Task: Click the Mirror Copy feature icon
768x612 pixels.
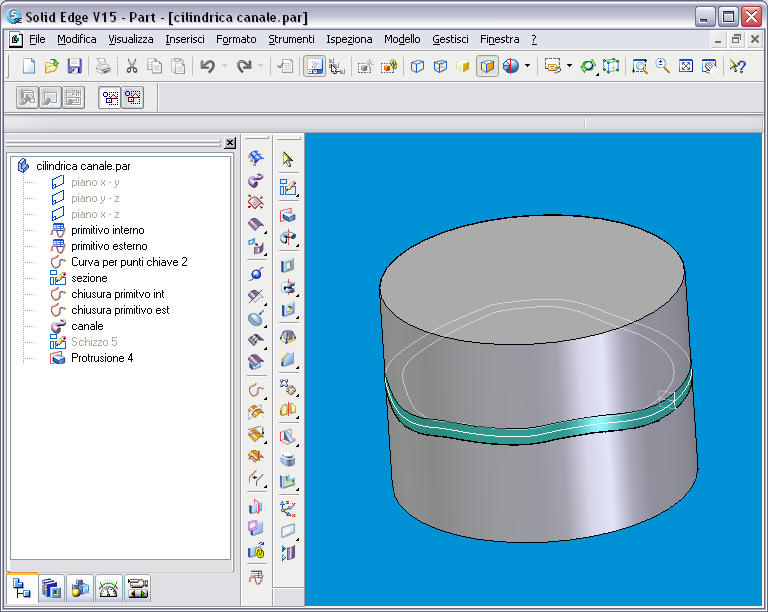Action: click(288, 409)
